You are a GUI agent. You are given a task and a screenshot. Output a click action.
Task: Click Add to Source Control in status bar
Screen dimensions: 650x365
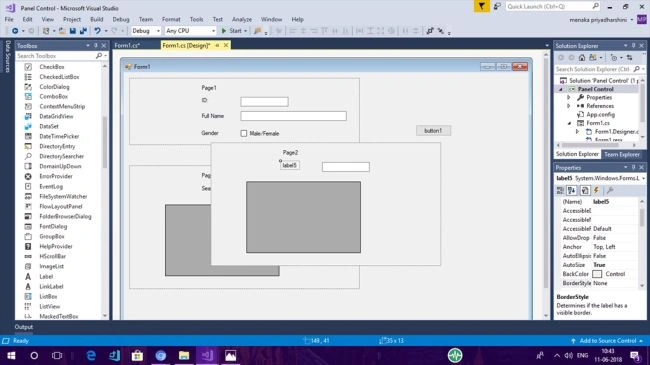point(607,341)
